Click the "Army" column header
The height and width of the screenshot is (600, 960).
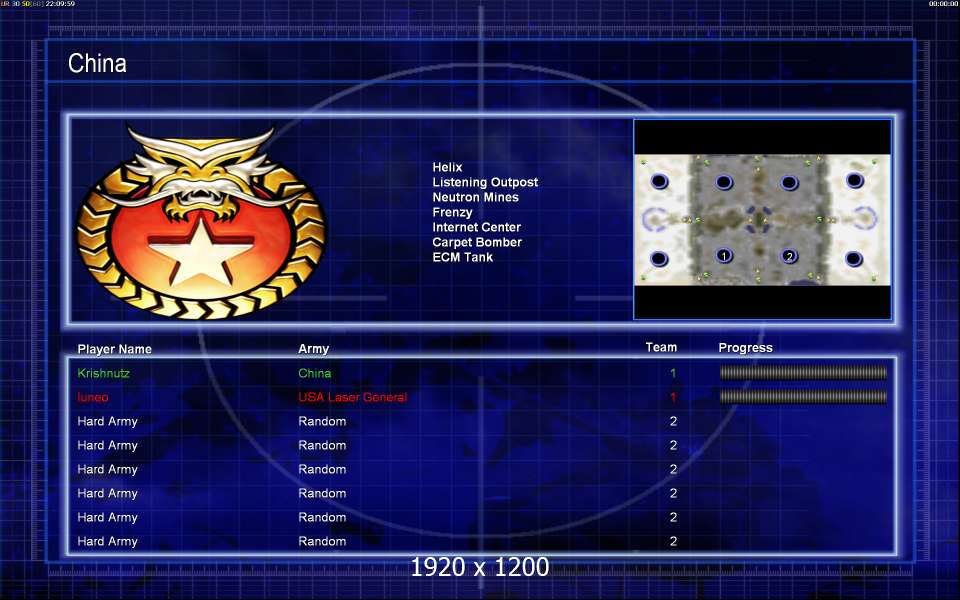tap(313, 349)
